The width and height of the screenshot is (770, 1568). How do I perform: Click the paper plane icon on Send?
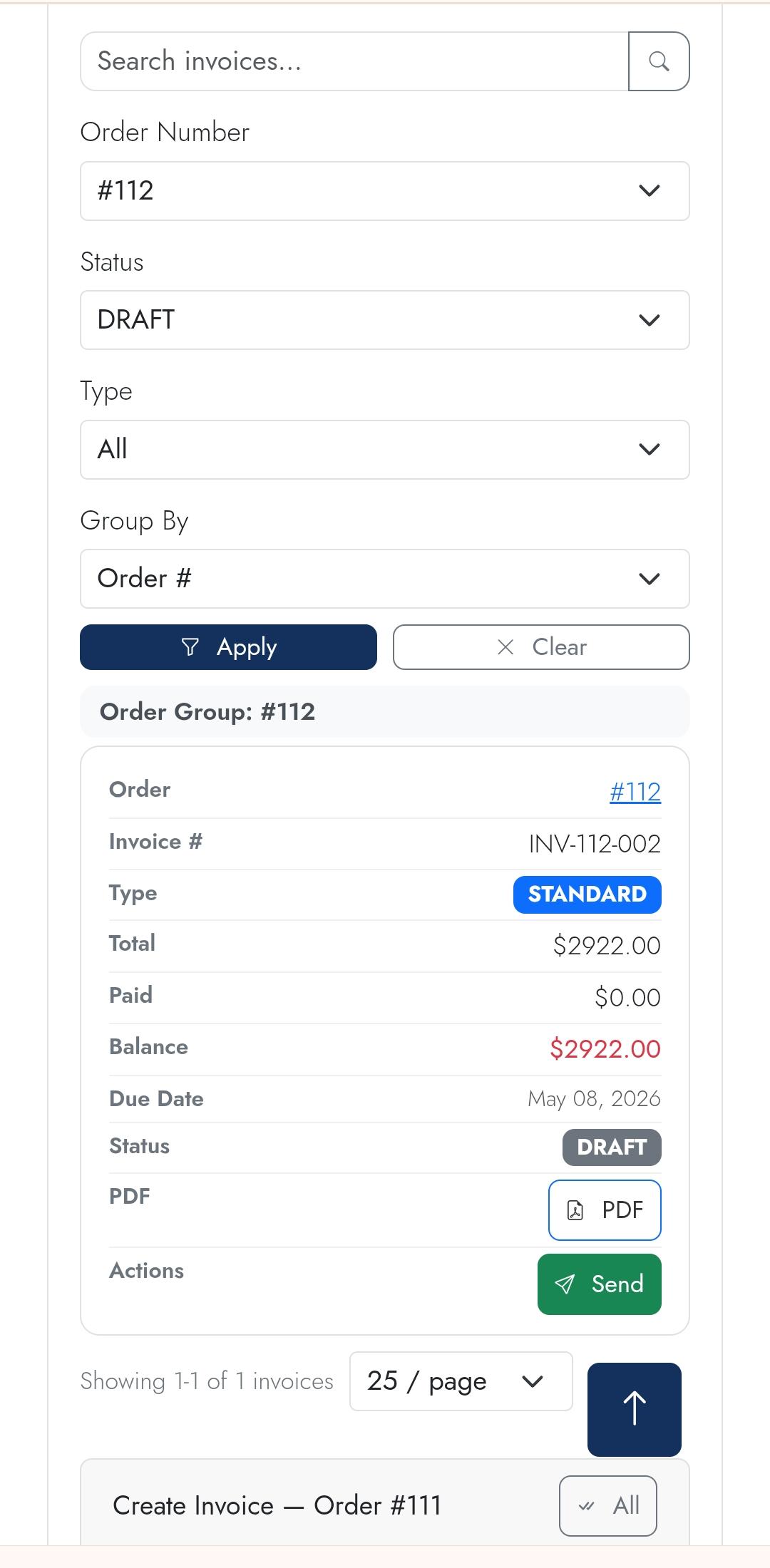pyautogui.click(x=565, y=1283)
